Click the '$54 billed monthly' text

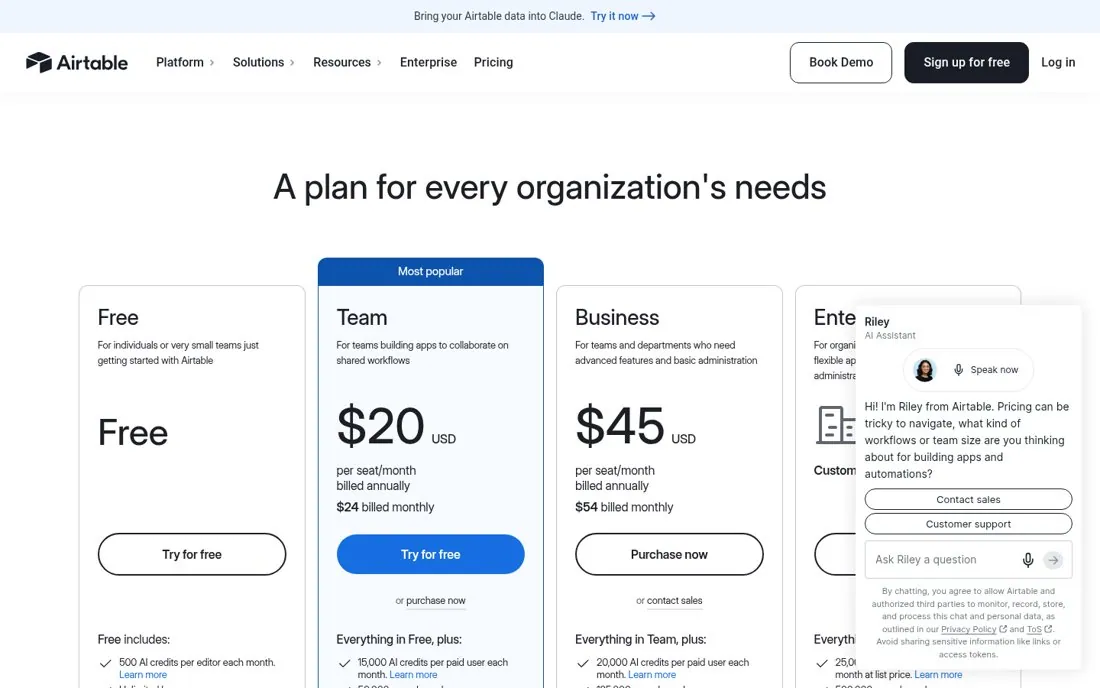624,507
